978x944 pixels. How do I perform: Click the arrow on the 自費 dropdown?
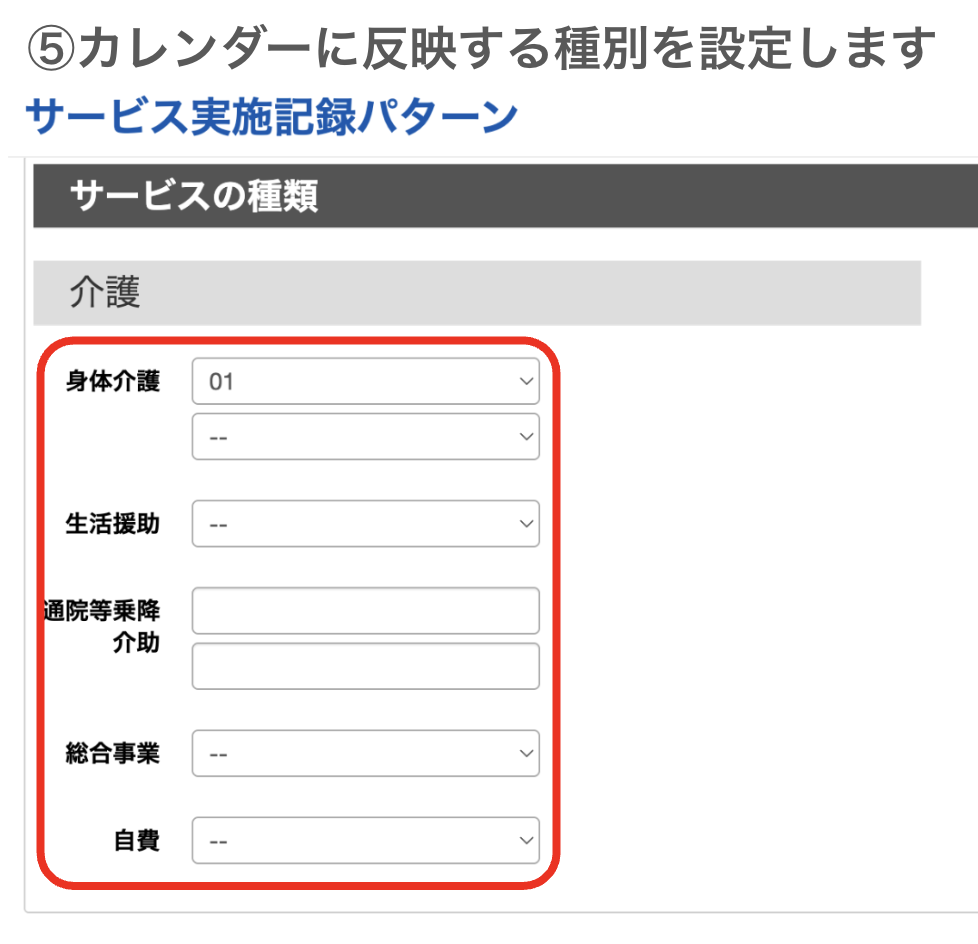(527, 840)
